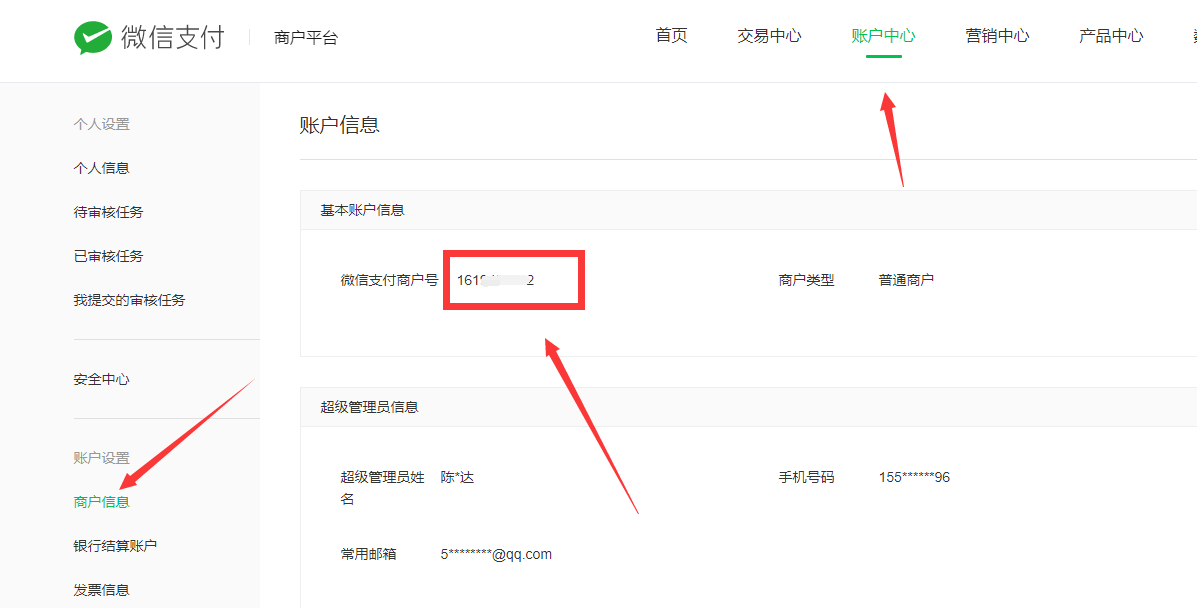Image resolution: width=1197 pixels, height=608 pixels.
Task: Click the masked 手机号码 value
Action: click(x=914, y=477)
